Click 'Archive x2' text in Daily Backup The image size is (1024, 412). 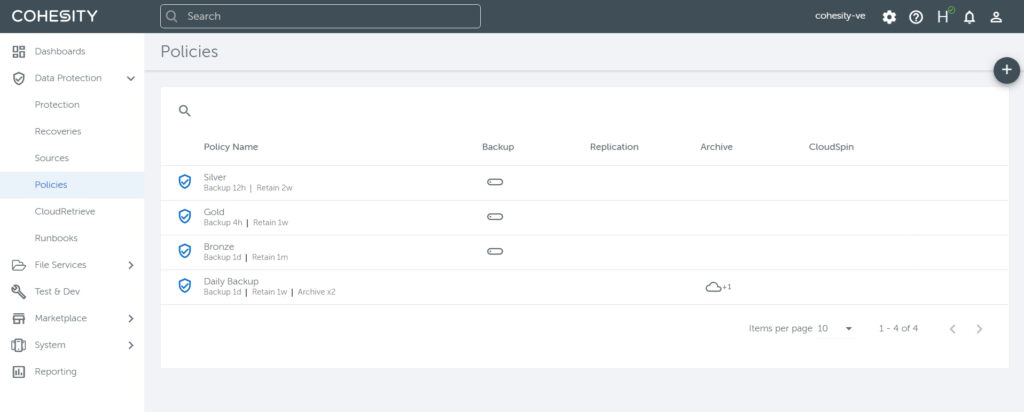click(x=317, y=292)
